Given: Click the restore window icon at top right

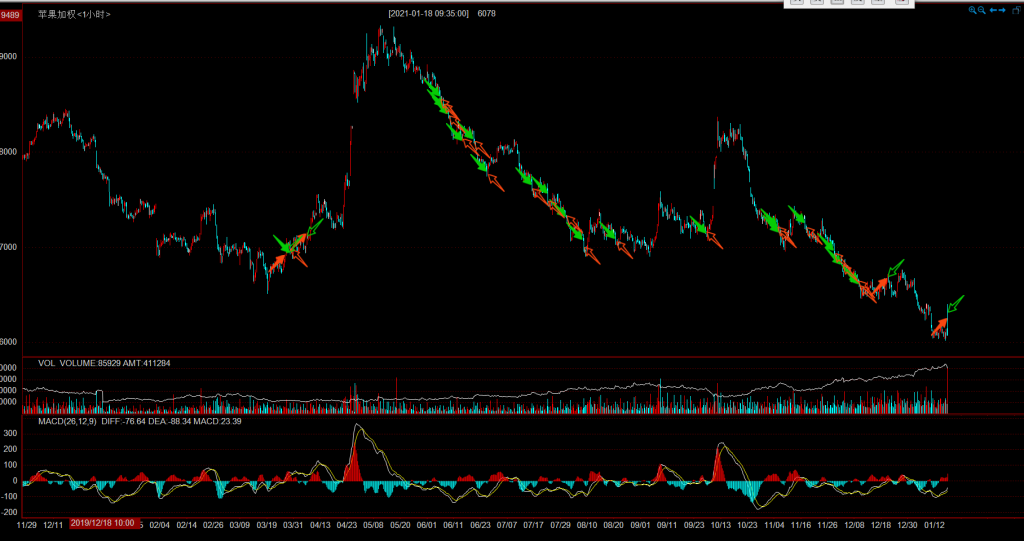Looking at the screenshot, I should click(x=1015, y=10).
